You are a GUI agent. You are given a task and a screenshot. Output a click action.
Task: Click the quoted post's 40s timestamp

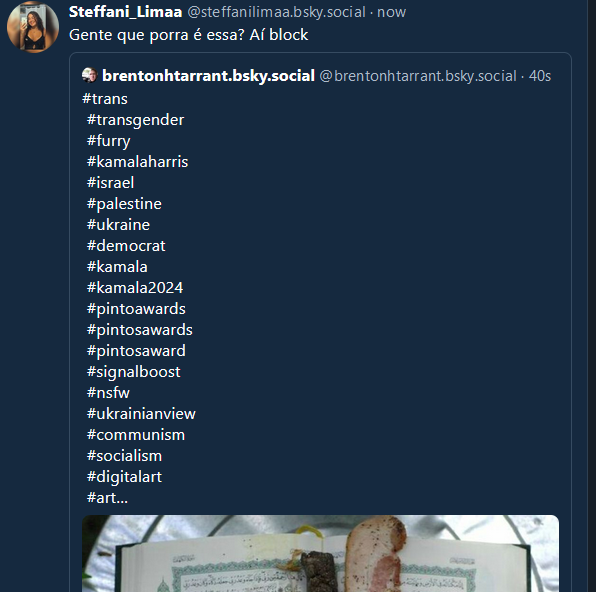[540, 76]
